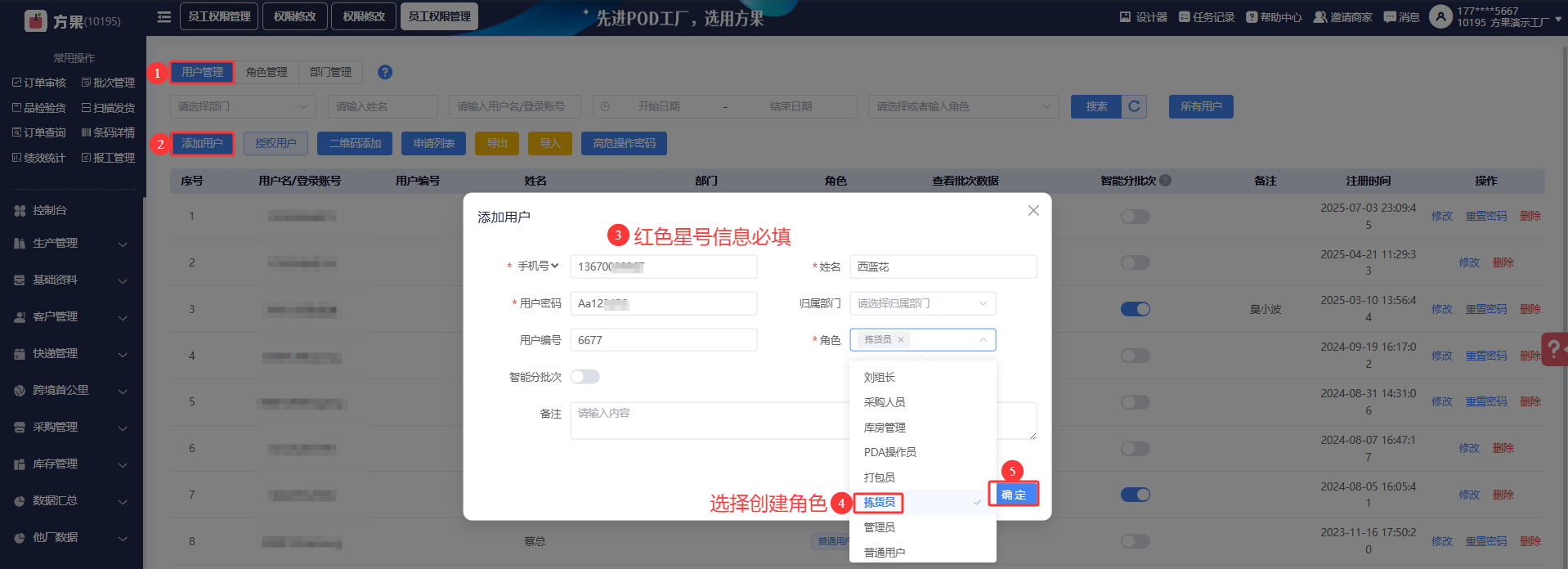The width and height of the screenshot is (1568, 569).
Task: Open the 设计器 designer icon
Action: pyautogui.click(x=1143, y=16)
